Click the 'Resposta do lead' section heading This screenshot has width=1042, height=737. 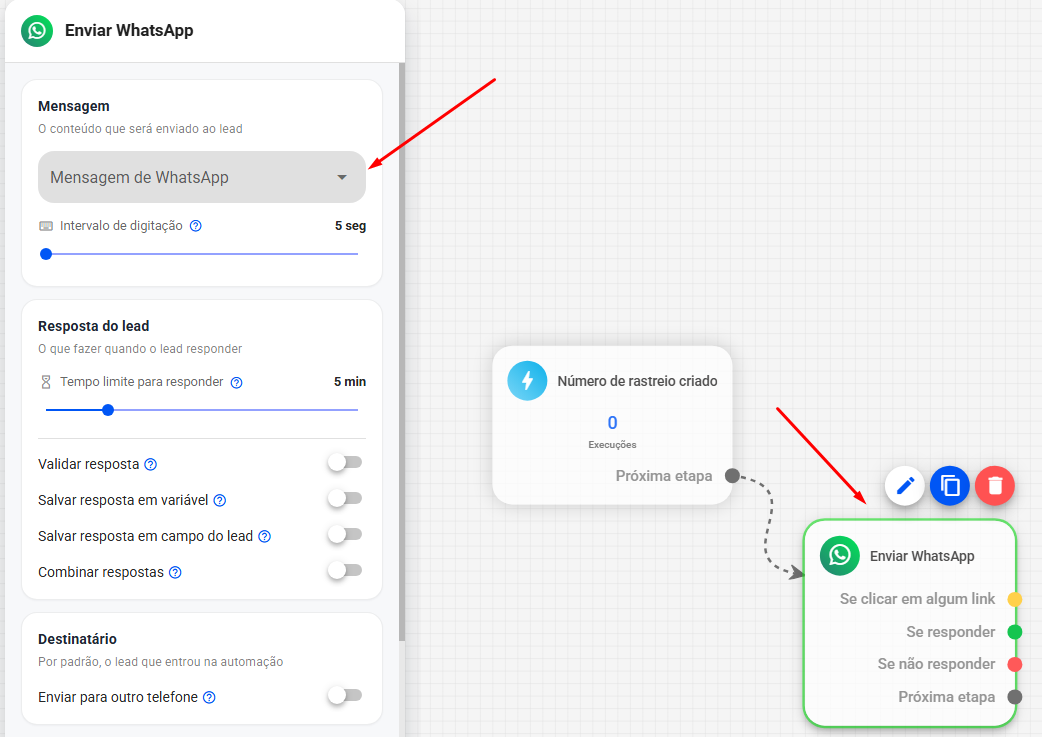click(94, 326)
